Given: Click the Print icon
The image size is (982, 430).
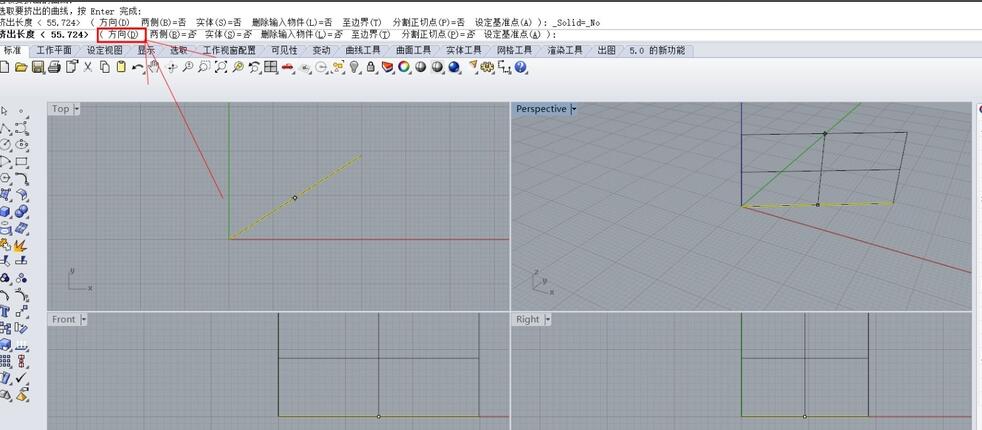Looking at the screenshot, I should point(54,67).
